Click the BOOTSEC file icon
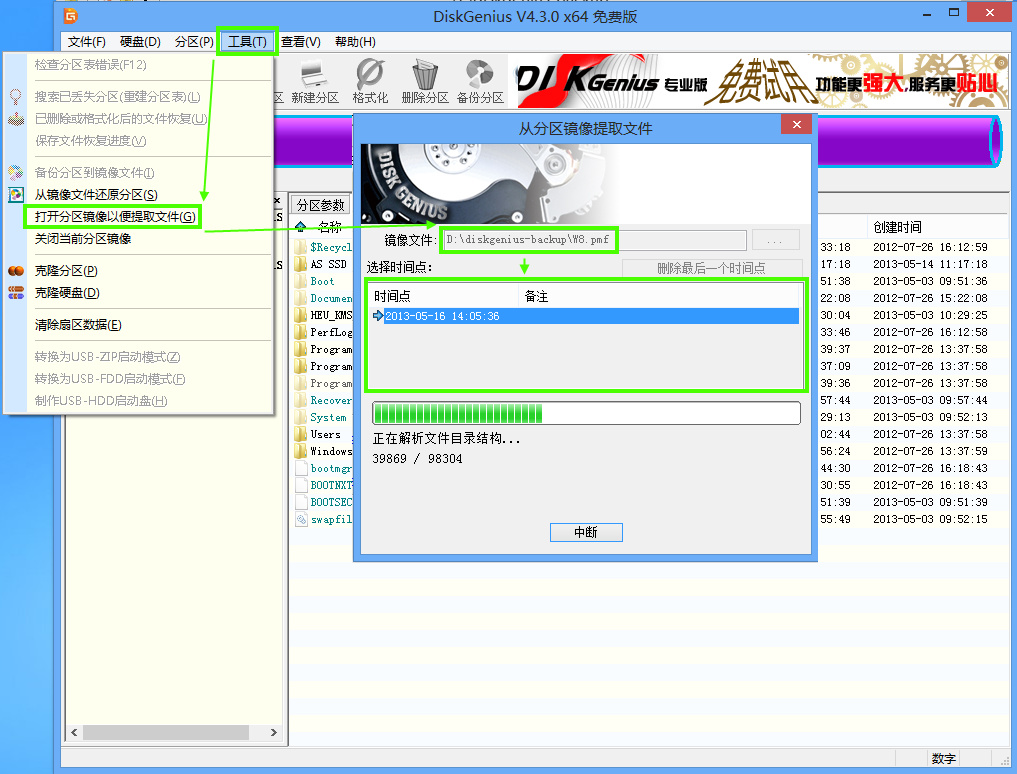Image resolution: width=1017 pixels, height=774 pixels. pos(300,502)
